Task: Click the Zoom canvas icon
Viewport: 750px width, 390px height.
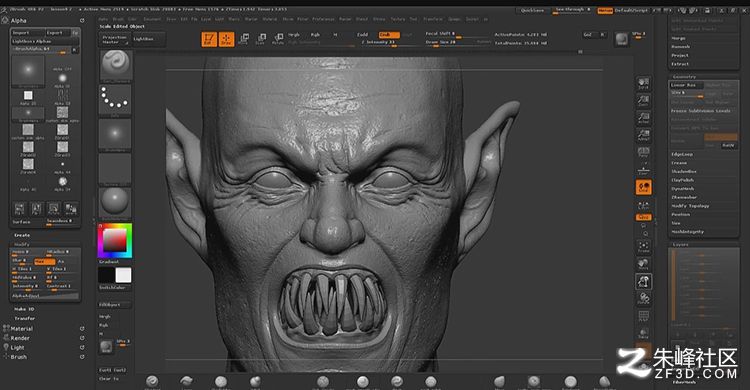Action: coord(643,100)
